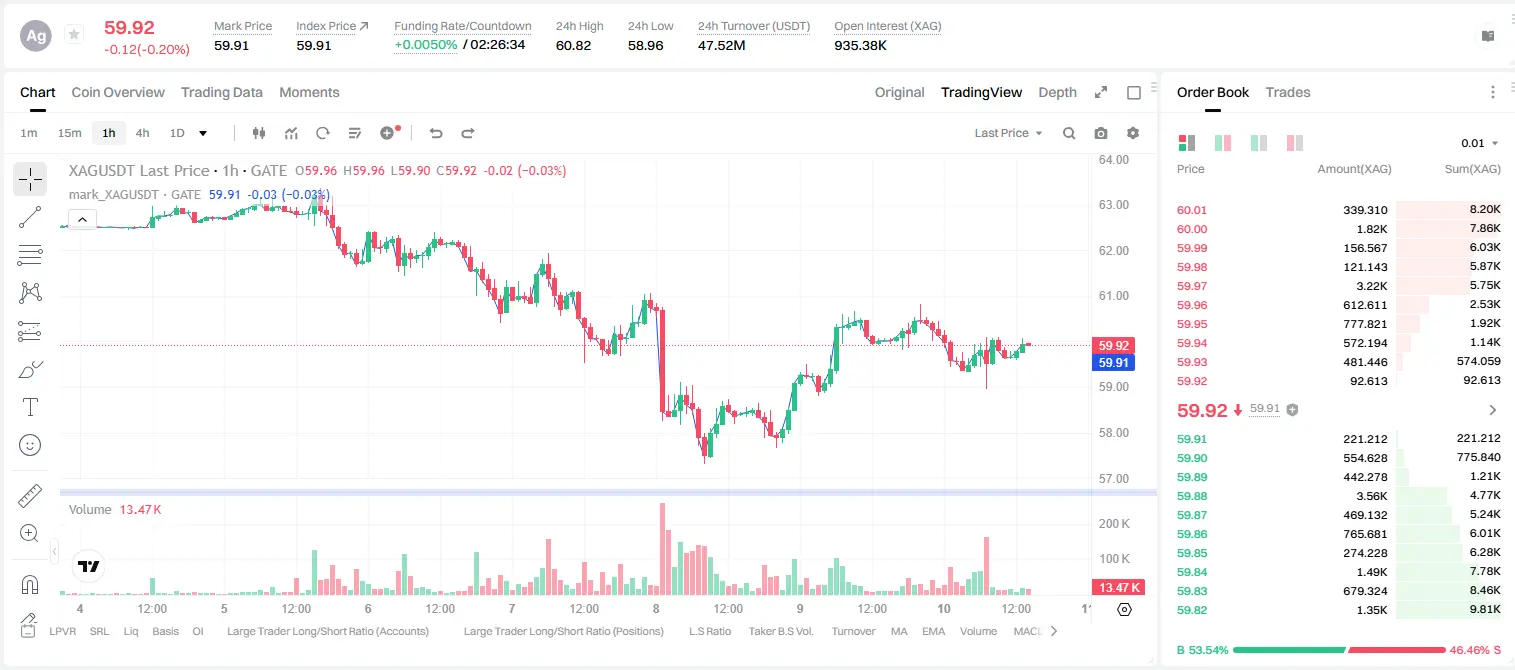The image size is (1515, 670).
Task: Switch chart to Depth view
Action: pyautogui.click(x=1057, y=92)
